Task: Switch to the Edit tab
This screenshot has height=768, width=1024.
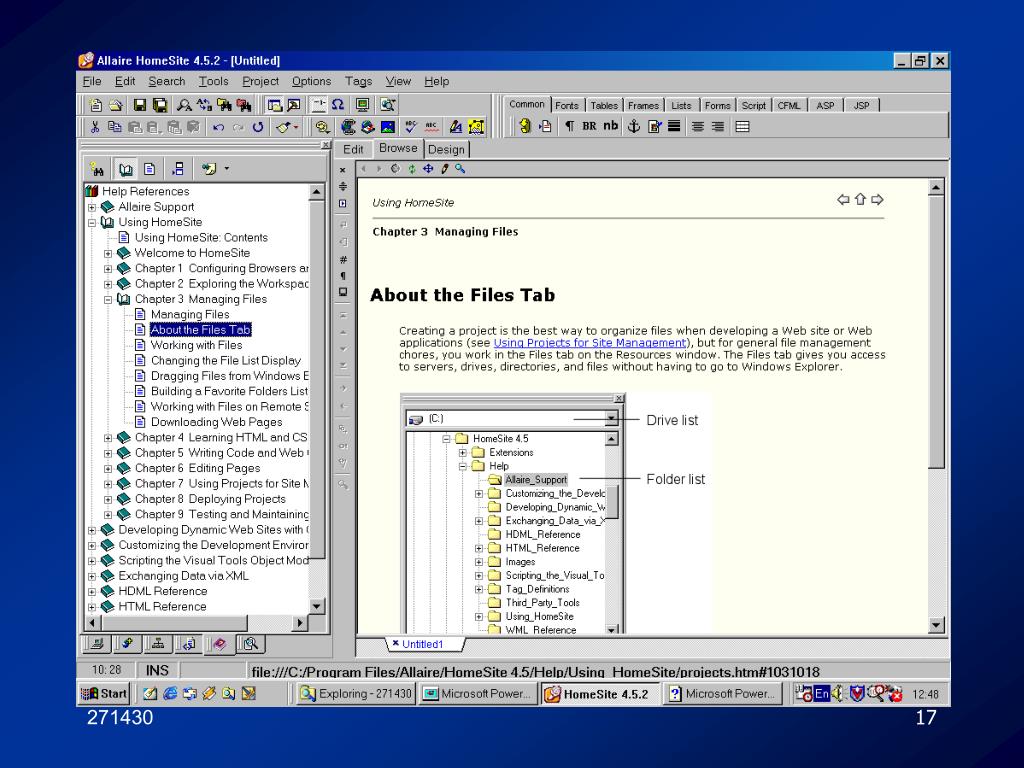Action: [353, 150]
